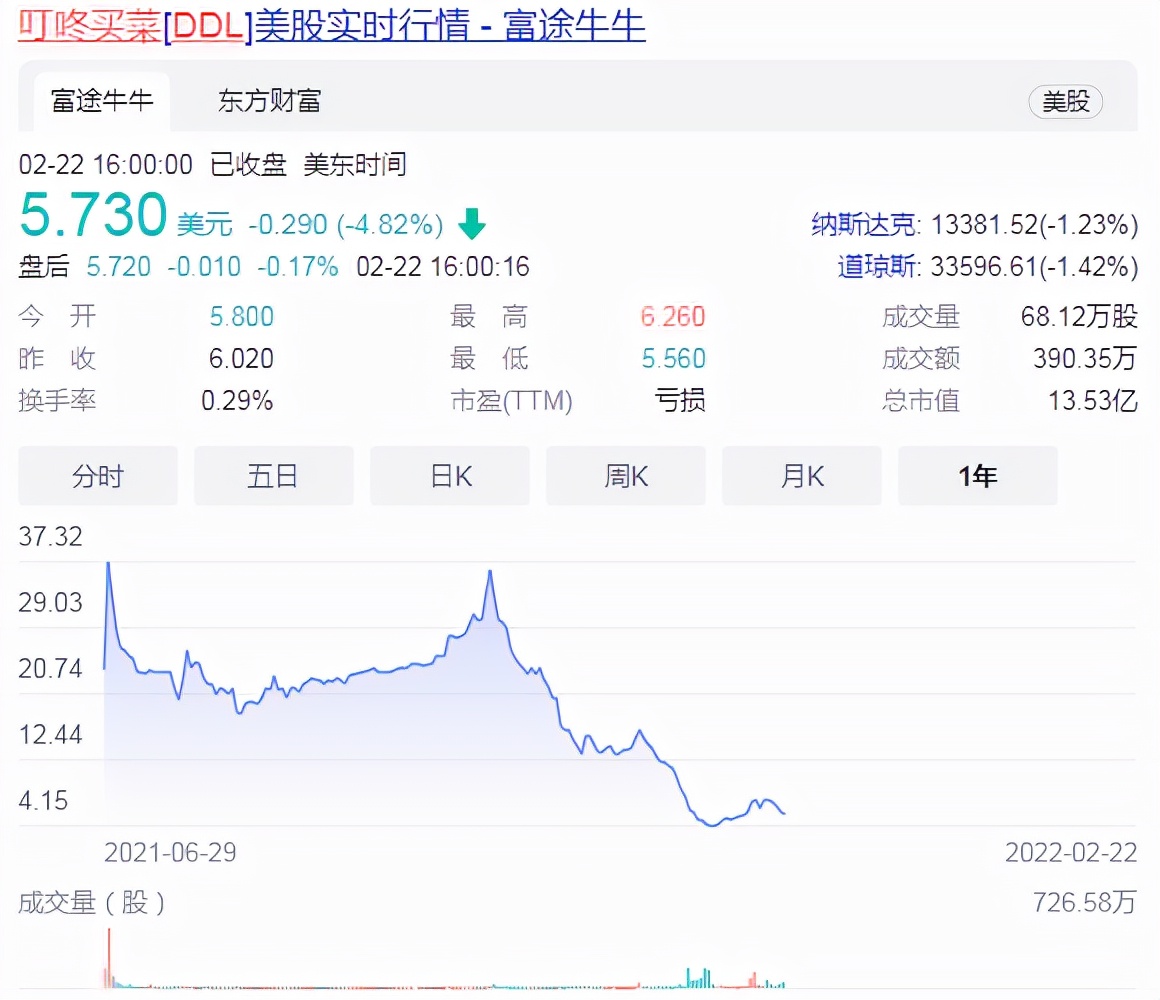The height and width of the screenshot is (1000, 1160).
Task: Click the 2021-06-29 start date label
Action: click(x=170, y=852)
